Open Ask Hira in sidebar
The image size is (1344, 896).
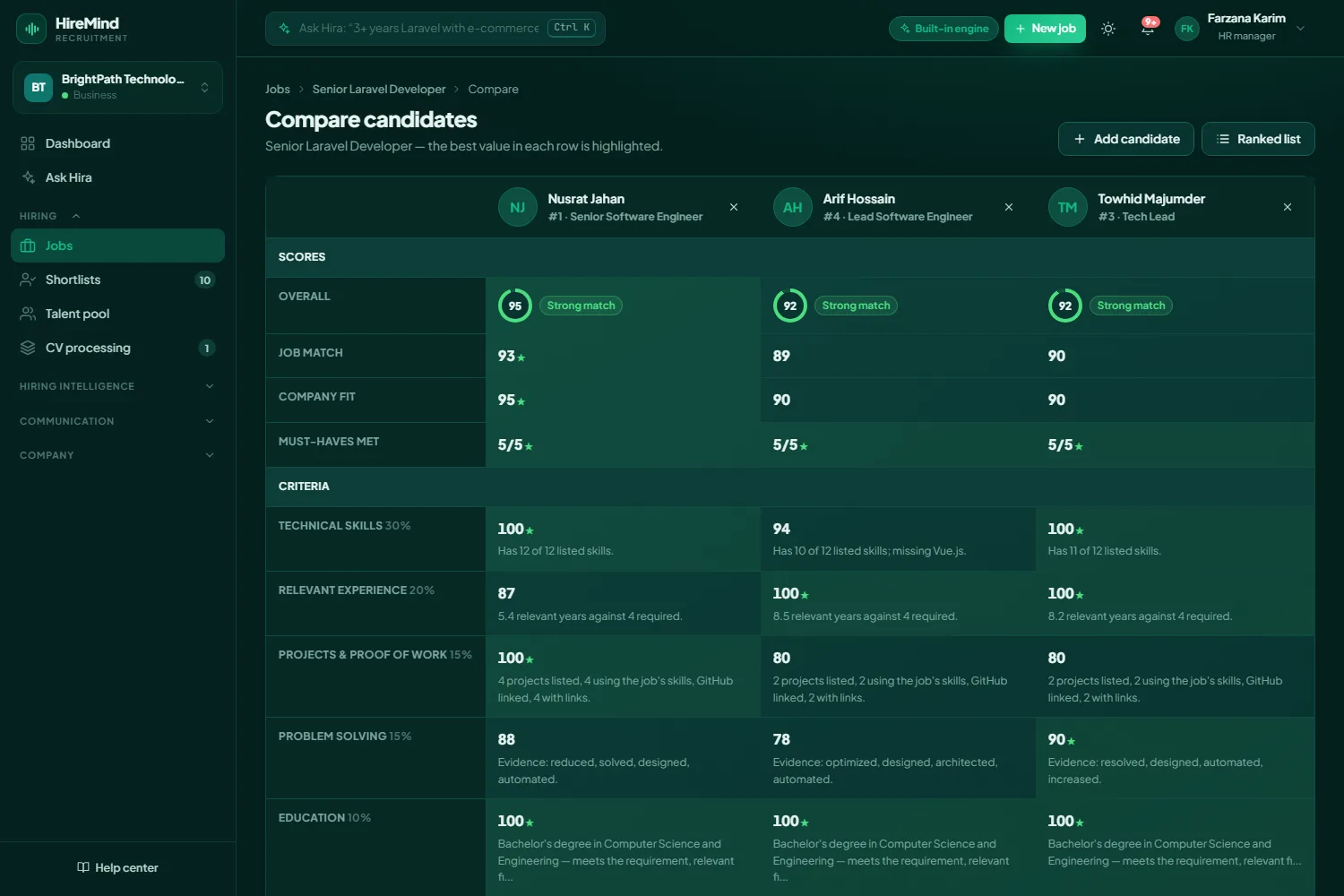tap(117, 177)
